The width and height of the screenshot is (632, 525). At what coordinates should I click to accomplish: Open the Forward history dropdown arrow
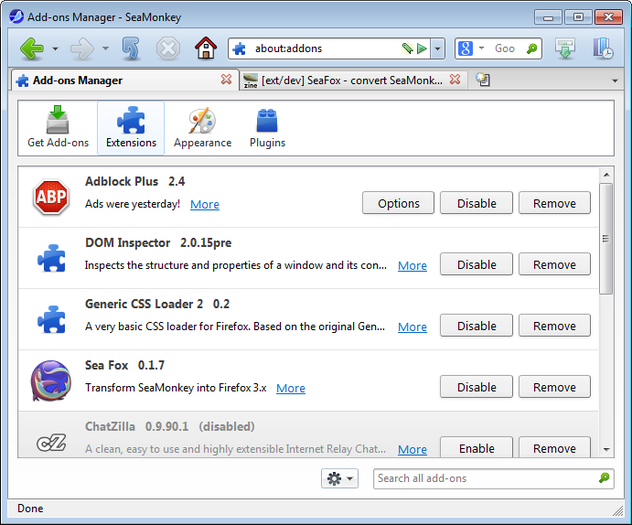(x=106, y=49)
